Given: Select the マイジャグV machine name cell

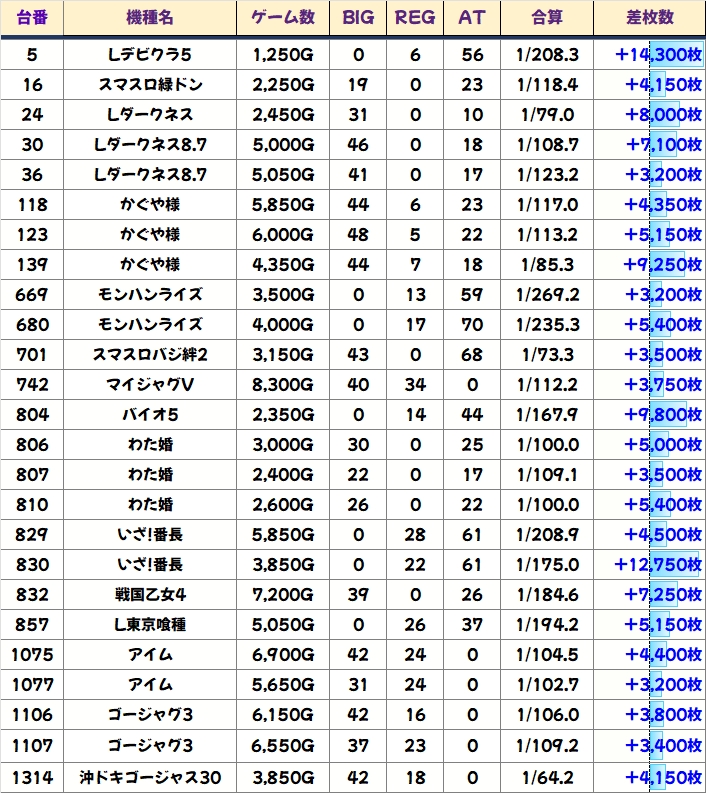Looking at the screenshot, I should coord(150,384).
